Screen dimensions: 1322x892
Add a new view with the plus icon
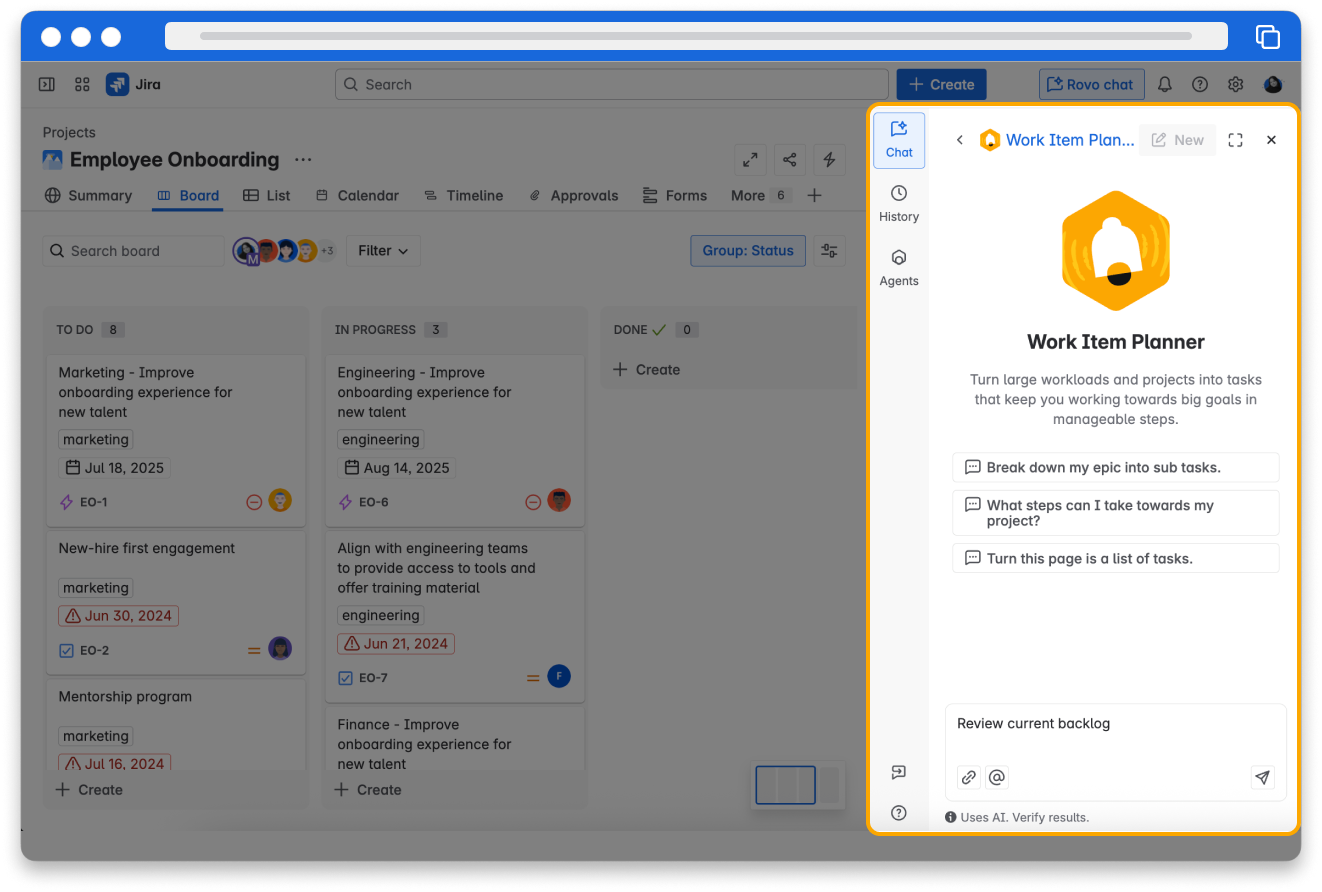pos(814,196)
